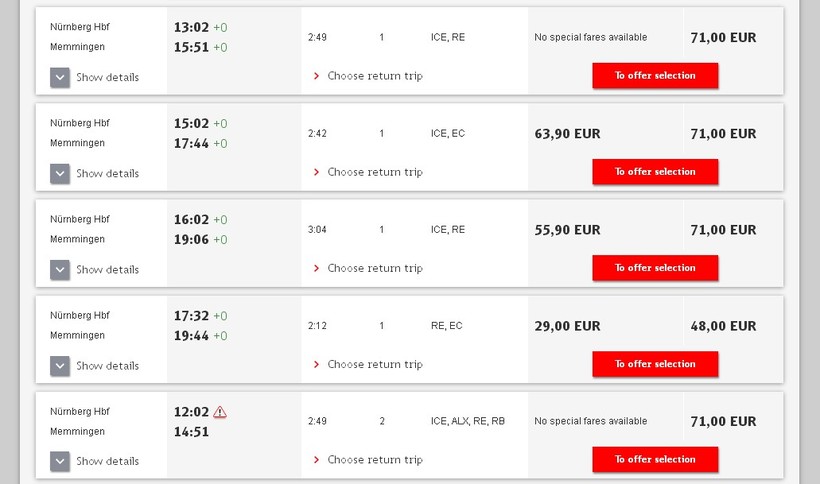Image resolution: width=820 pixels, height=484 pixels.
Task: Expand Show details for 12:02 departure
Action: click(60, 461)
